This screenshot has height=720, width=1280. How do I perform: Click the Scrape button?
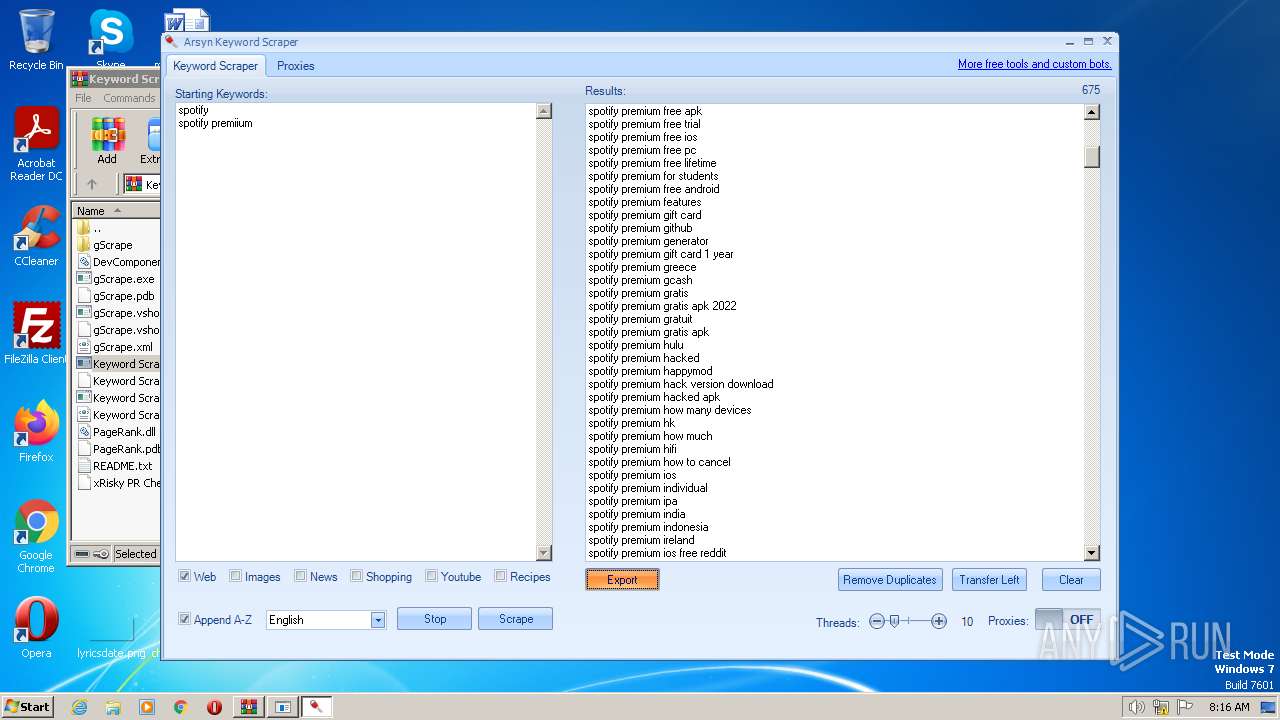tap(516, 619)
